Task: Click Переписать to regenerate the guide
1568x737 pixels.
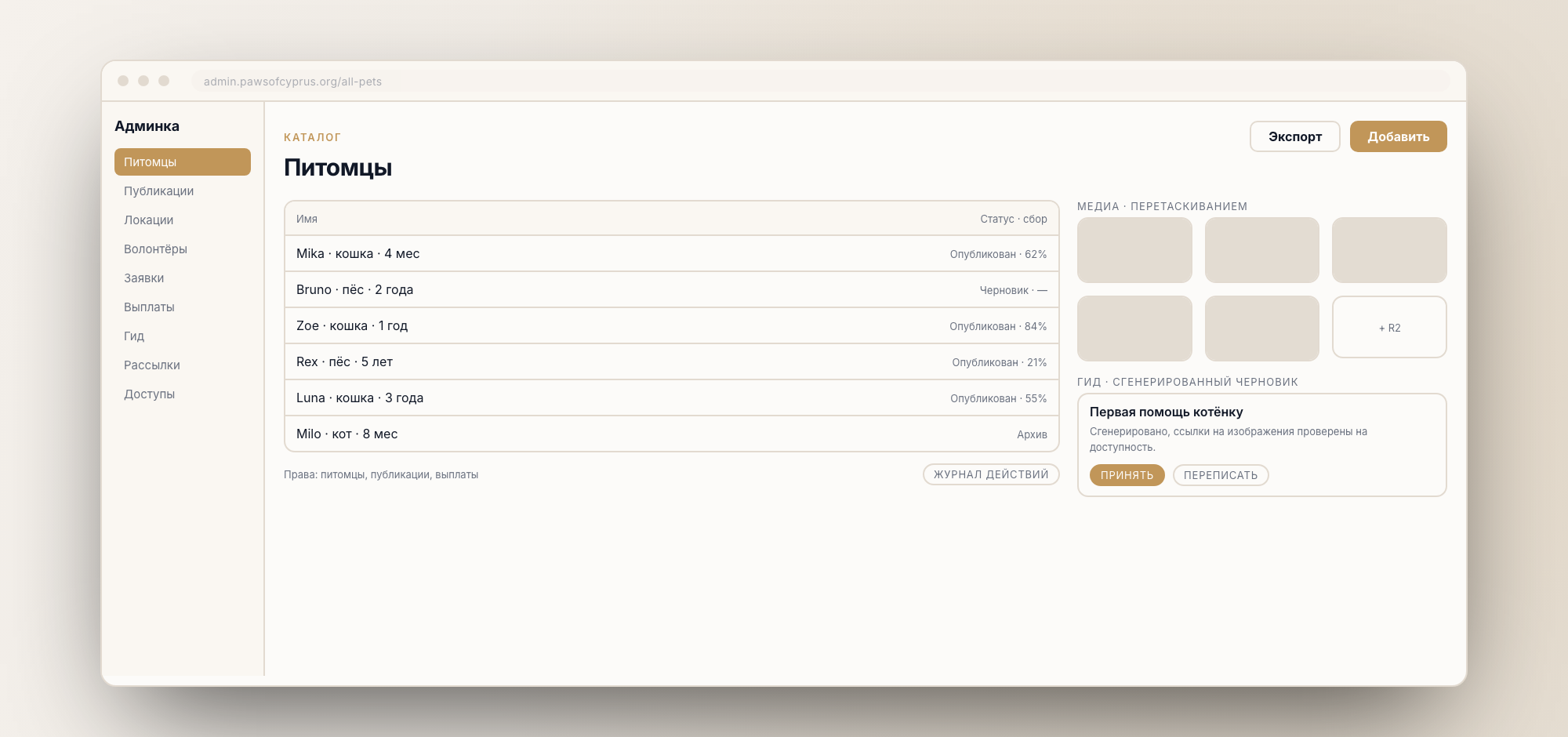Action: pos(1221,475)
